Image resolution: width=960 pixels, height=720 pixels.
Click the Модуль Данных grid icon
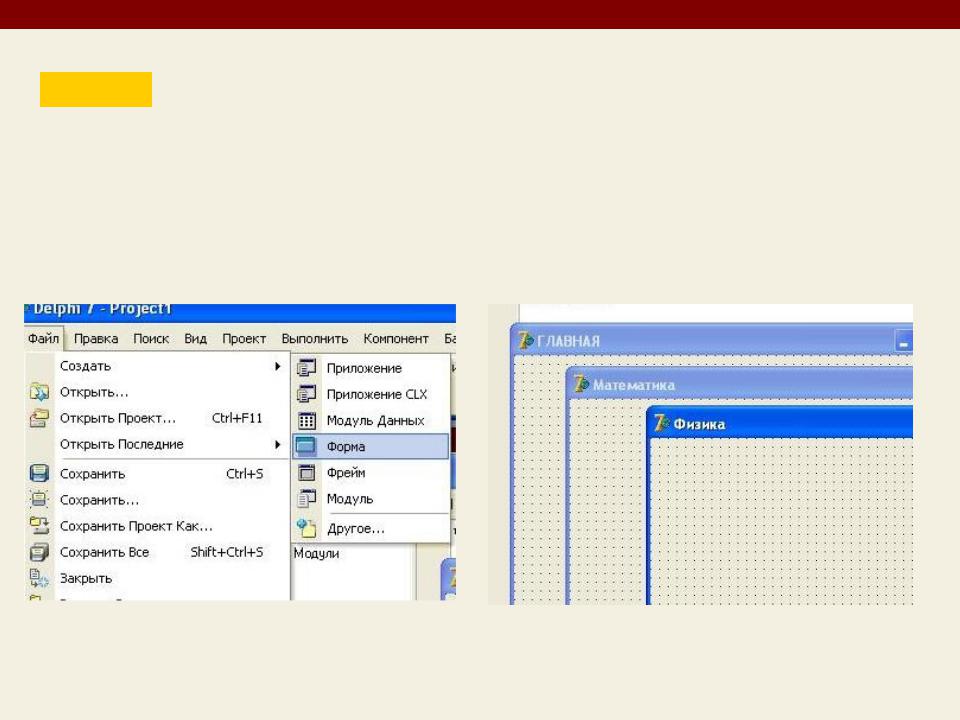click(x=306, y=421)
